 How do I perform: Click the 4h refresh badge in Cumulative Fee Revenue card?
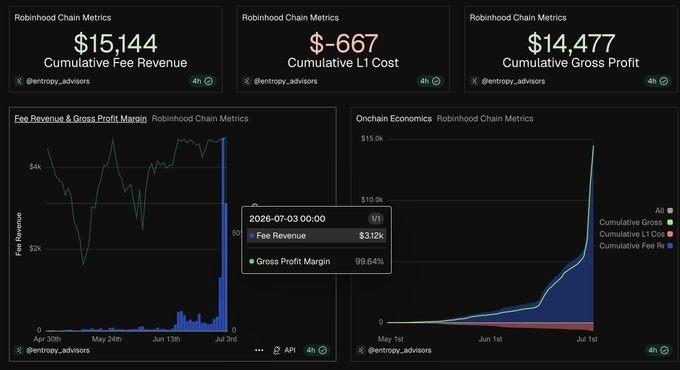click(x=202, y=81)
